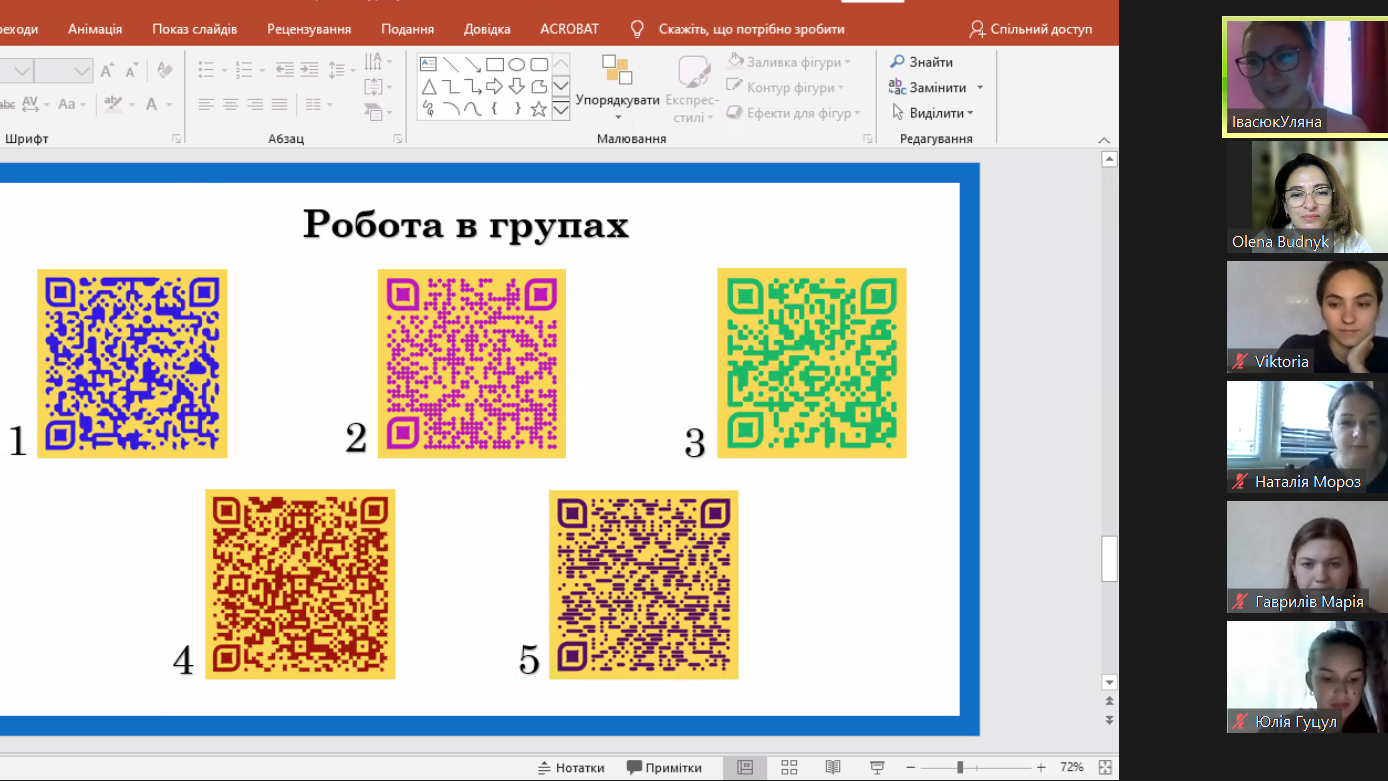Open the slide sorter view
This screenshot has width=1388, height=781.
[789, 767]
